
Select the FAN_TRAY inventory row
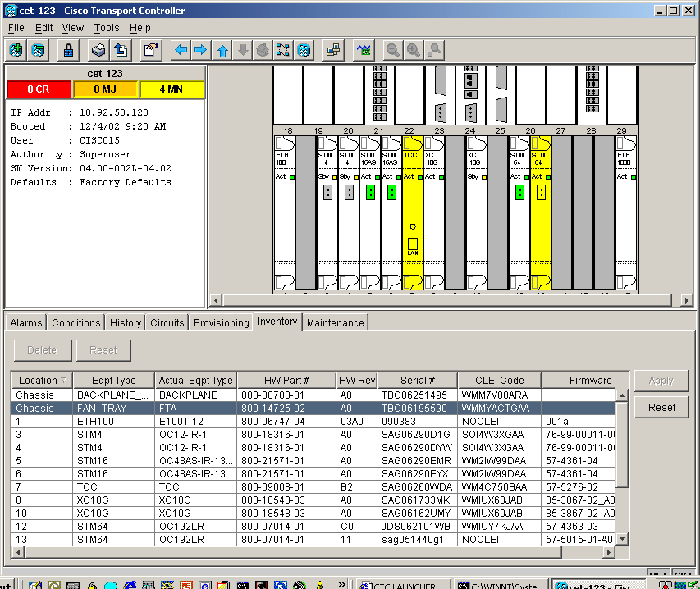[x=313, y=408]
